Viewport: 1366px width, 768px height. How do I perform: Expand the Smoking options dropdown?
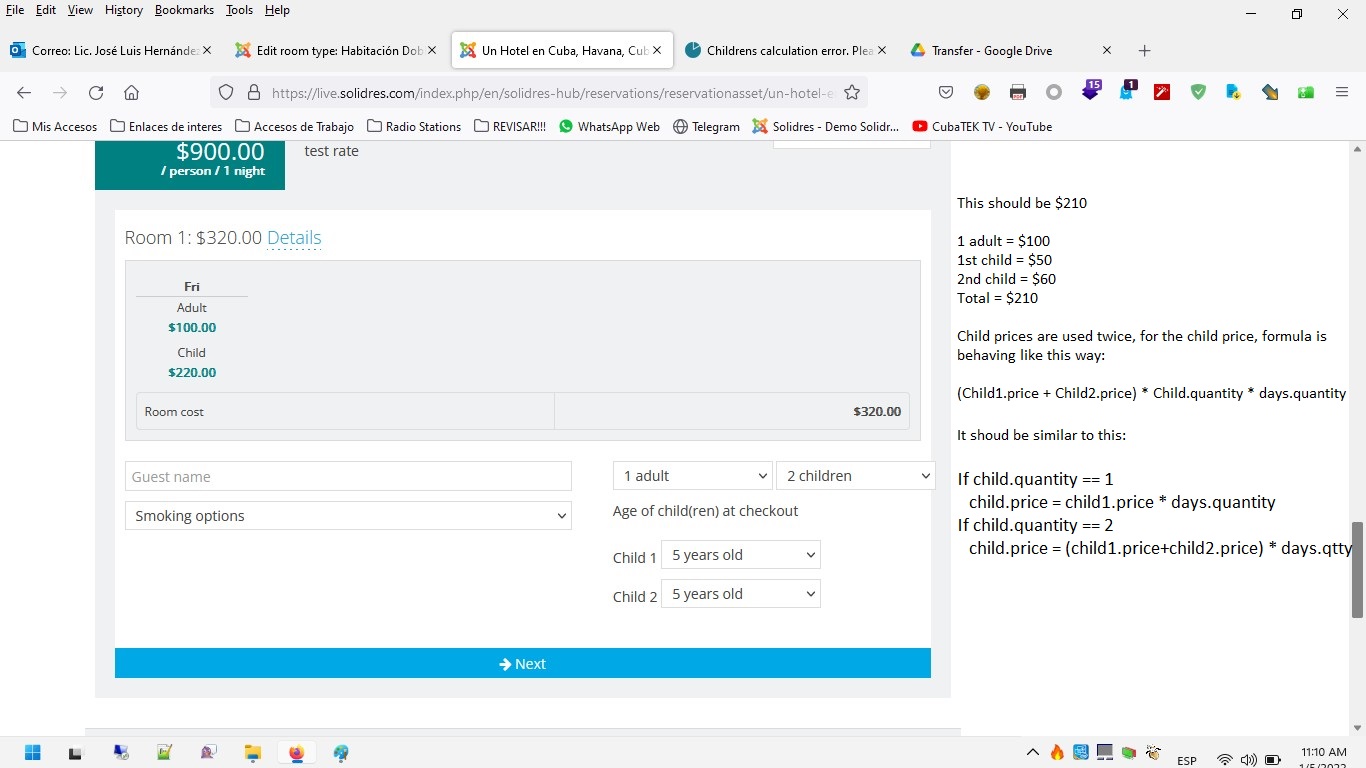click(348, 516)
